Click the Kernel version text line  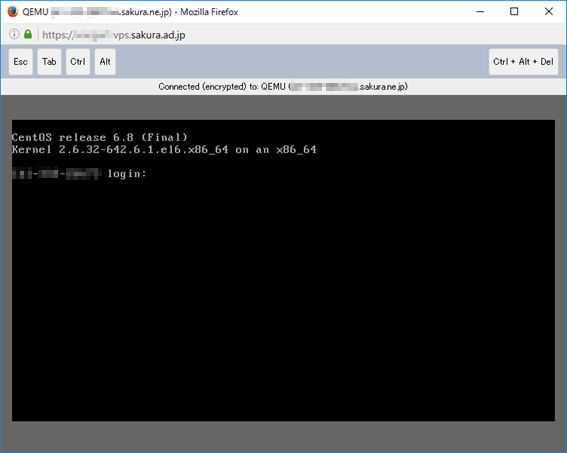click(x=164, y=150)
